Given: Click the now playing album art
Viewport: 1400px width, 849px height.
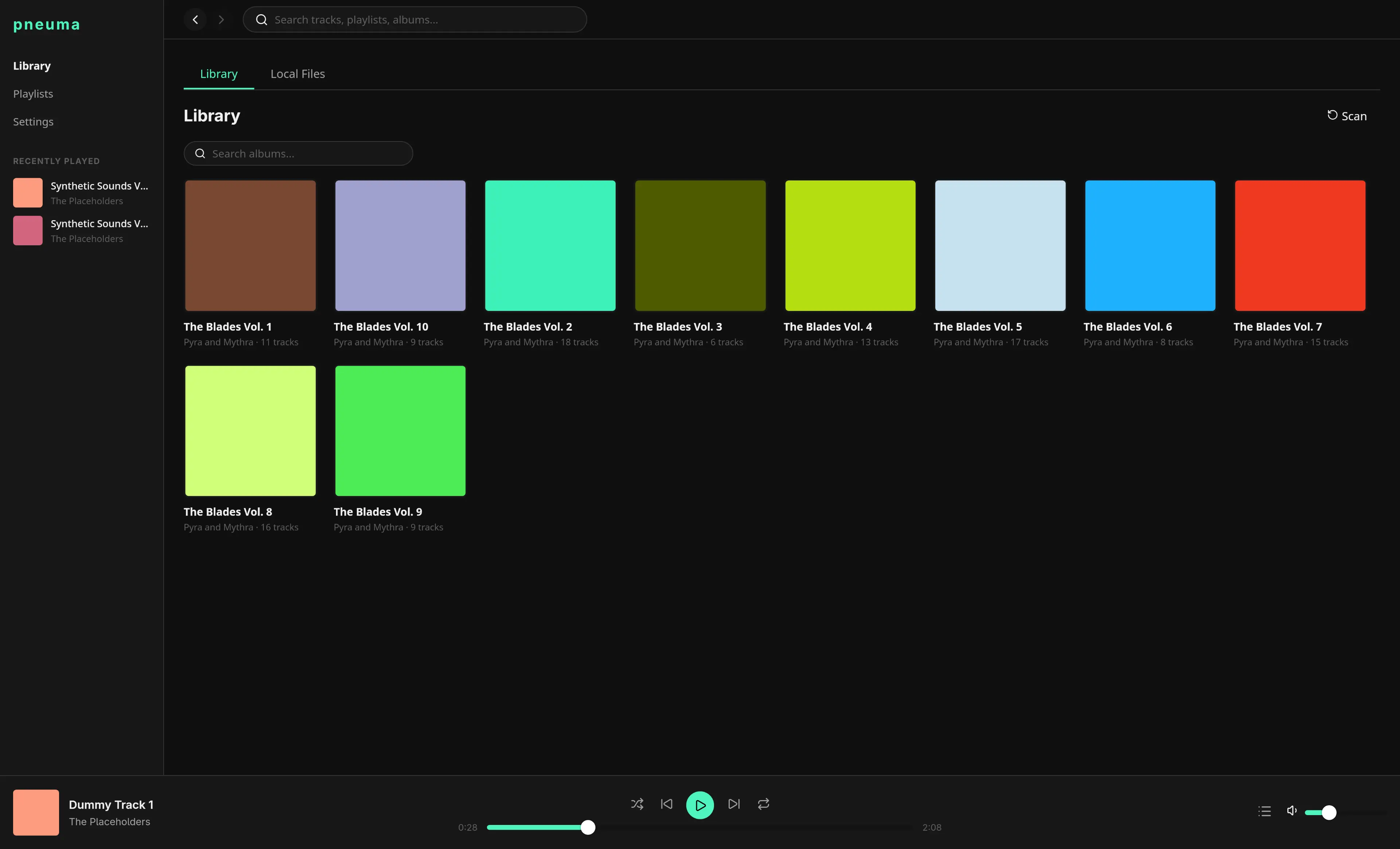Looking at the screenshot, I should [x=36, y=812].
